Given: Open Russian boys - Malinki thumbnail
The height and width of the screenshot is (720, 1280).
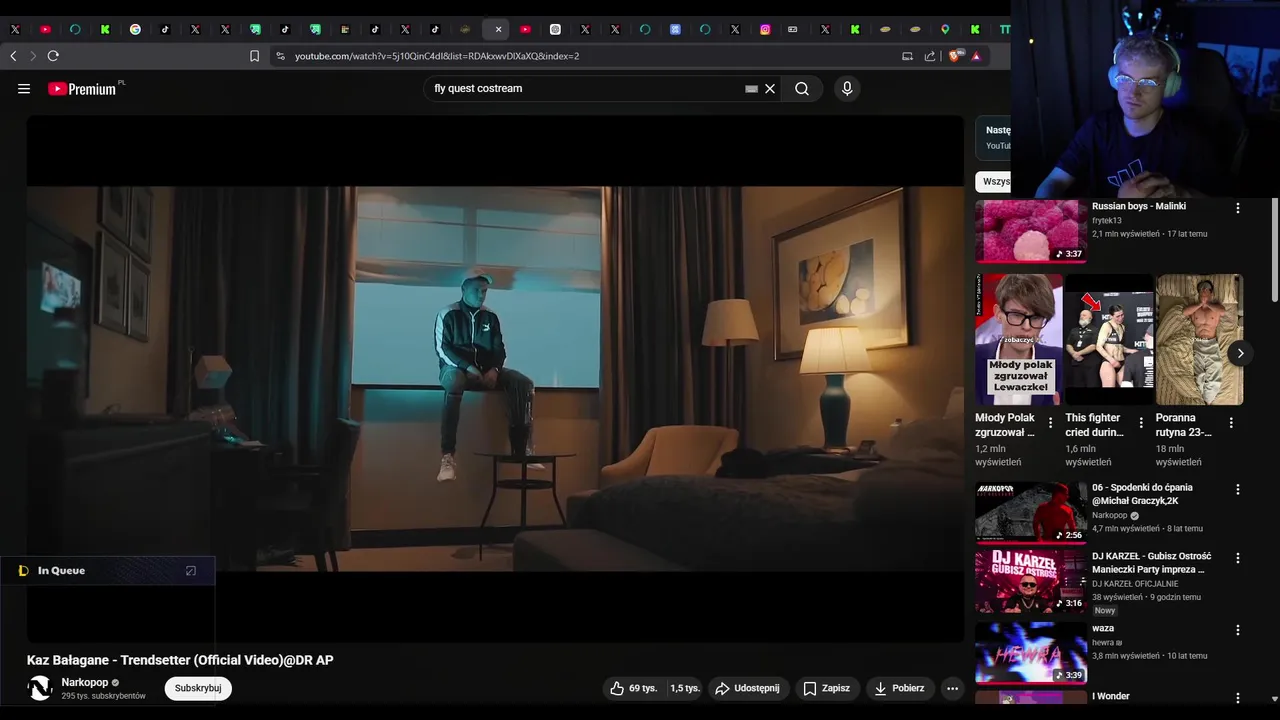Looking at the screenshot, I should pos(1031,231).
